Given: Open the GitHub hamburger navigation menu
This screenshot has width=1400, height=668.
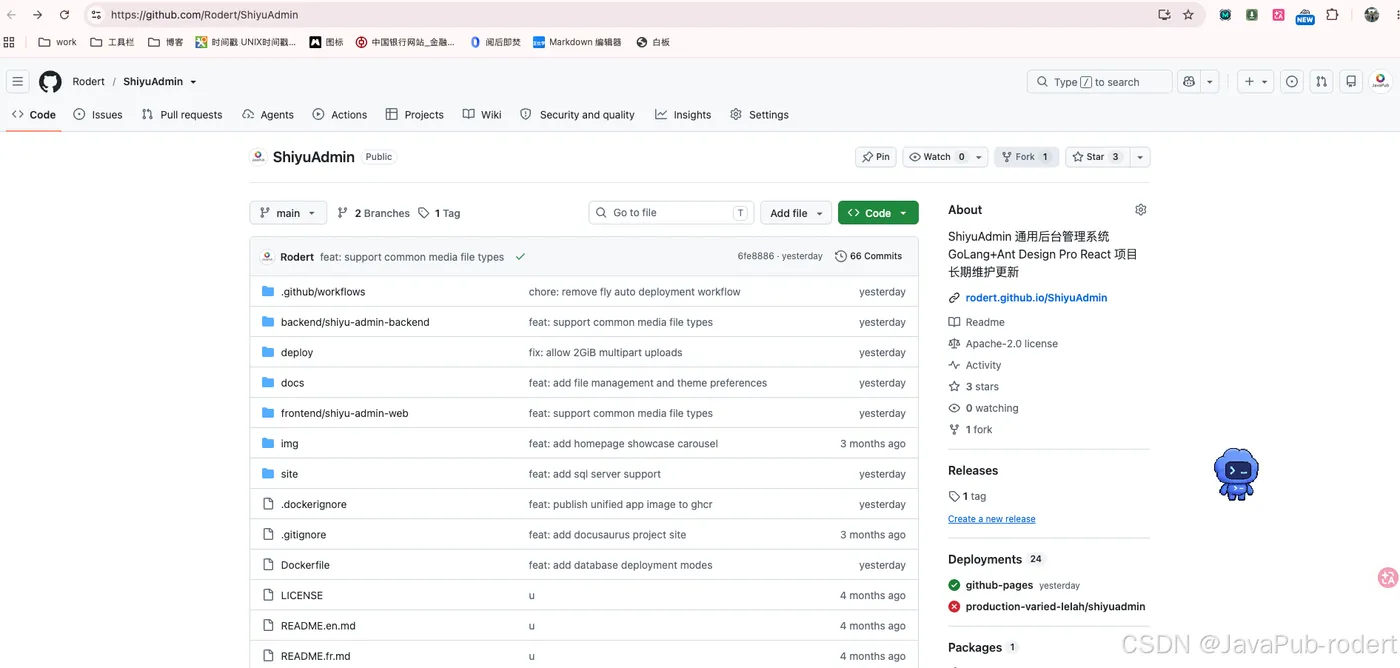Looking at the screenshot, I should 17,82.
